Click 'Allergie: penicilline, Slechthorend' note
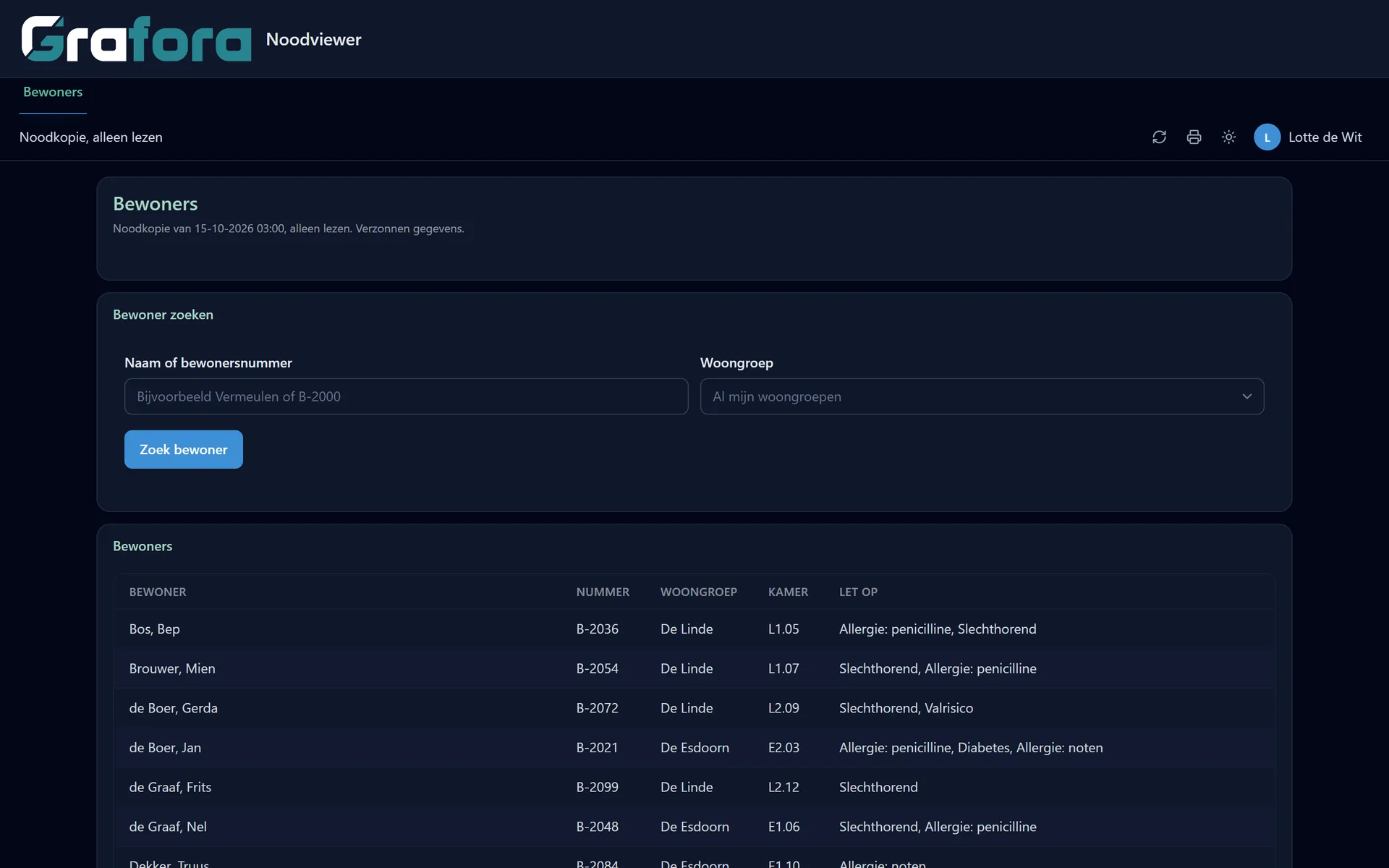The height and width of the screenshot is (868, 1389). tap(938, 629)
